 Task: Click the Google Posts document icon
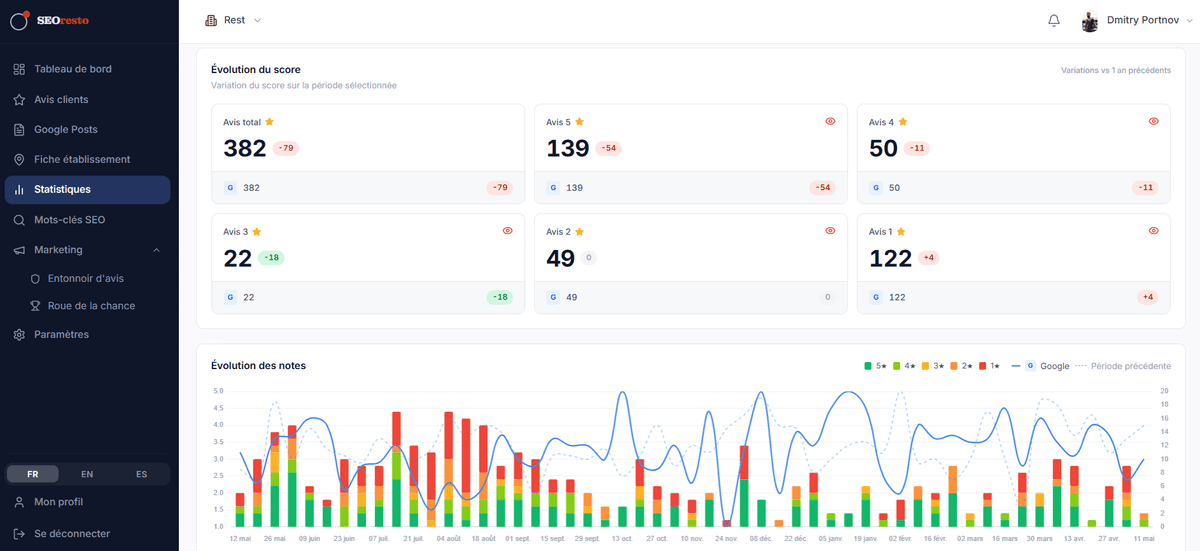tap(19, 129)
